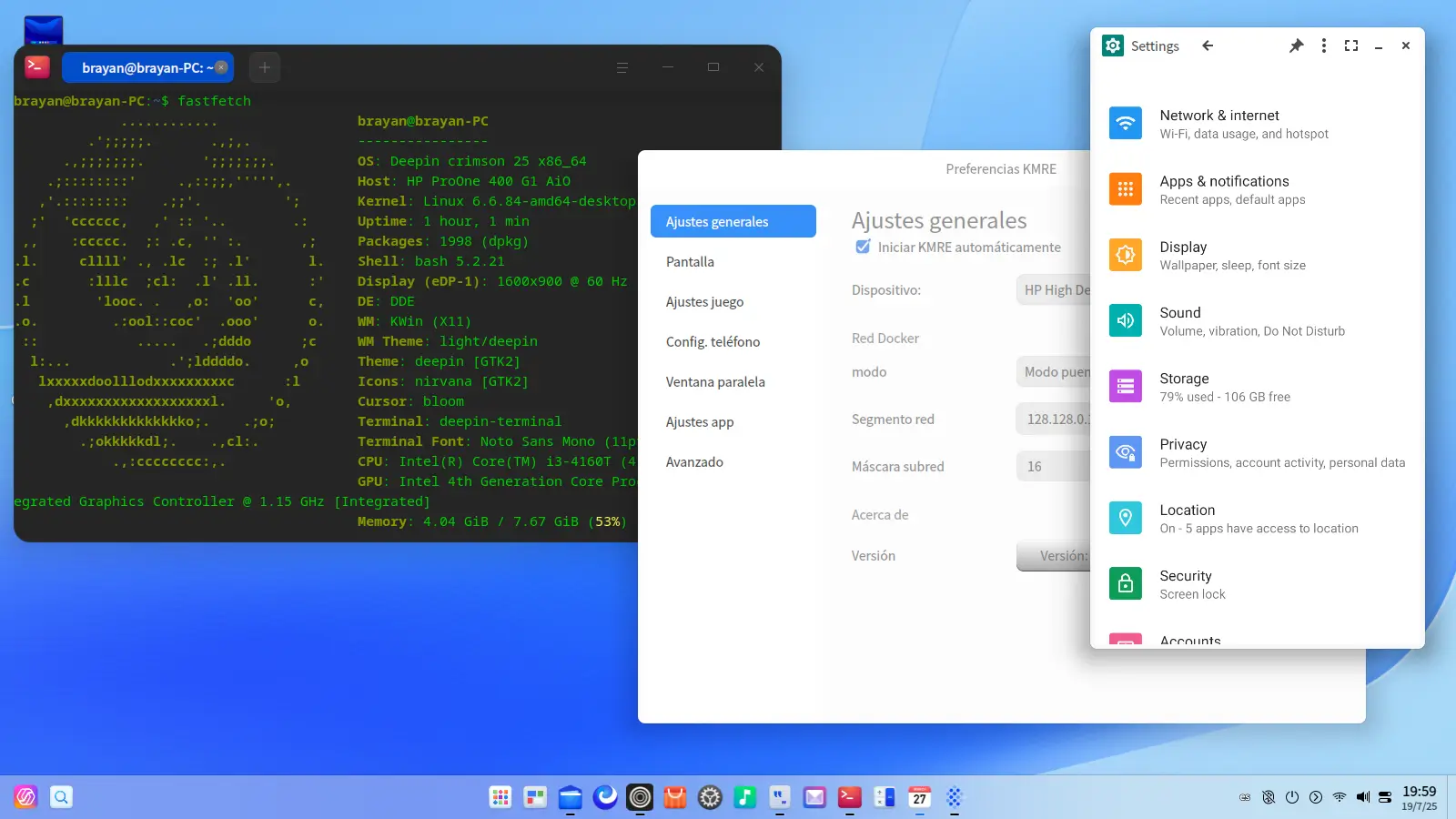Click 'Volume, vibration, Do Not Disturb' text

pos(1252,331)
